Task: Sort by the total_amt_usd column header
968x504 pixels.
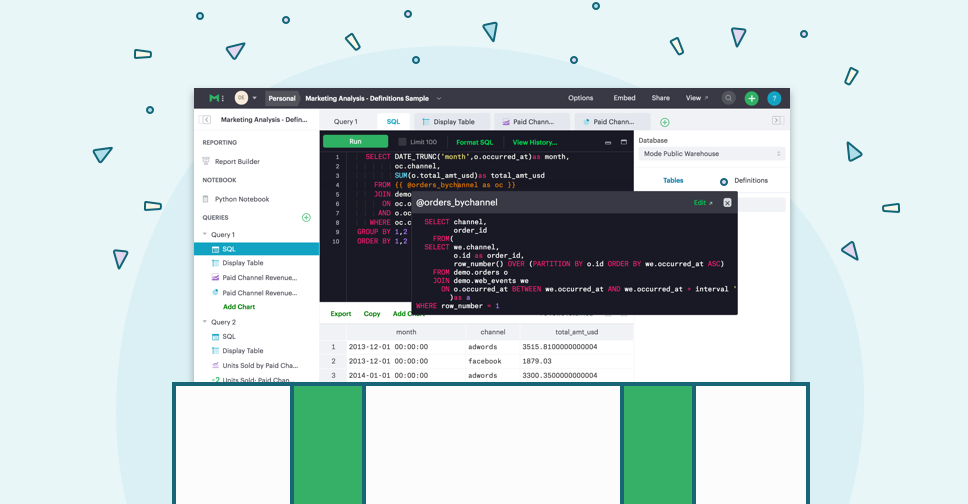Action: pyautogui.click(x=577, y=332)
